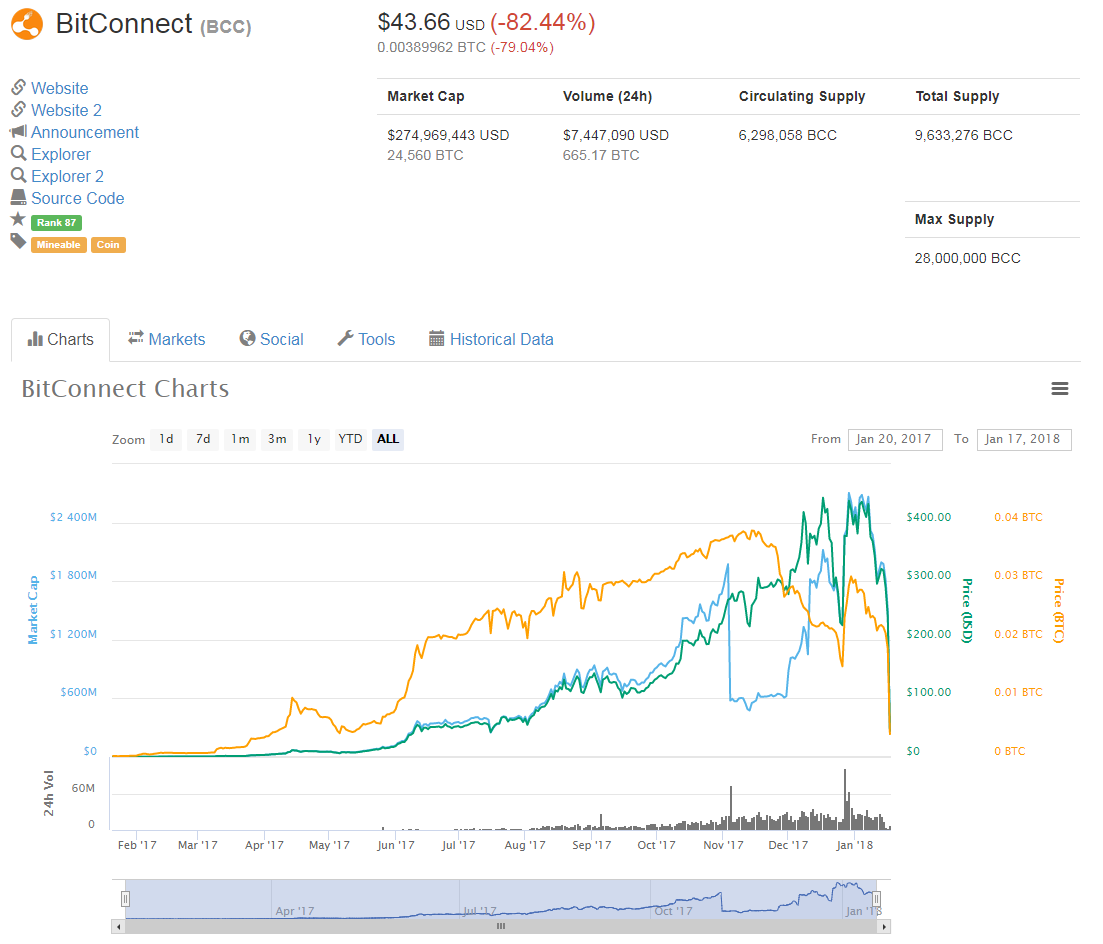Open the Source Code link
The width and height of the screenshot is (1103, 944).
77,198
